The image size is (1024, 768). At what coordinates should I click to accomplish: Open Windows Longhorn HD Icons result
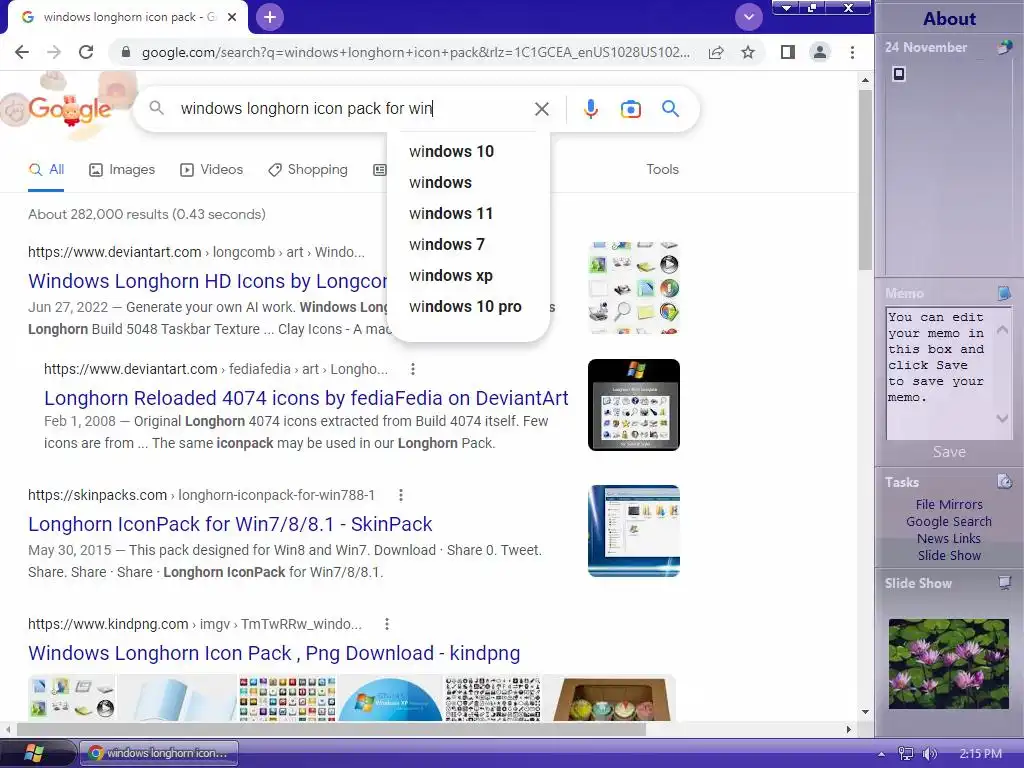208,281
